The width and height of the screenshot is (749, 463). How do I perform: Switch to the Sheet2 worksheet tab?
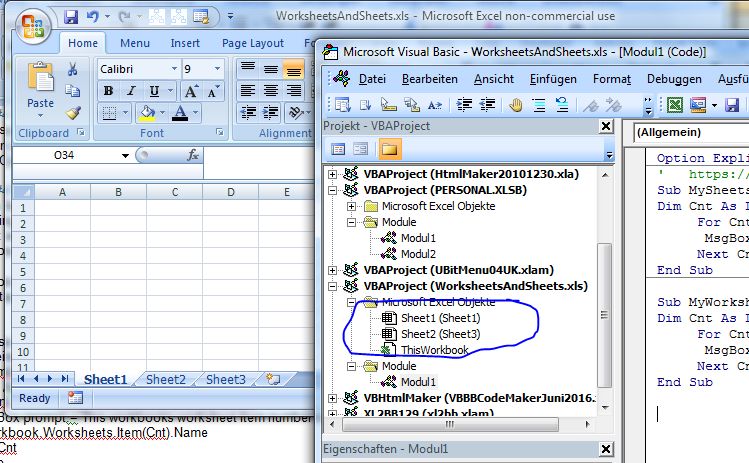point(165,379)
